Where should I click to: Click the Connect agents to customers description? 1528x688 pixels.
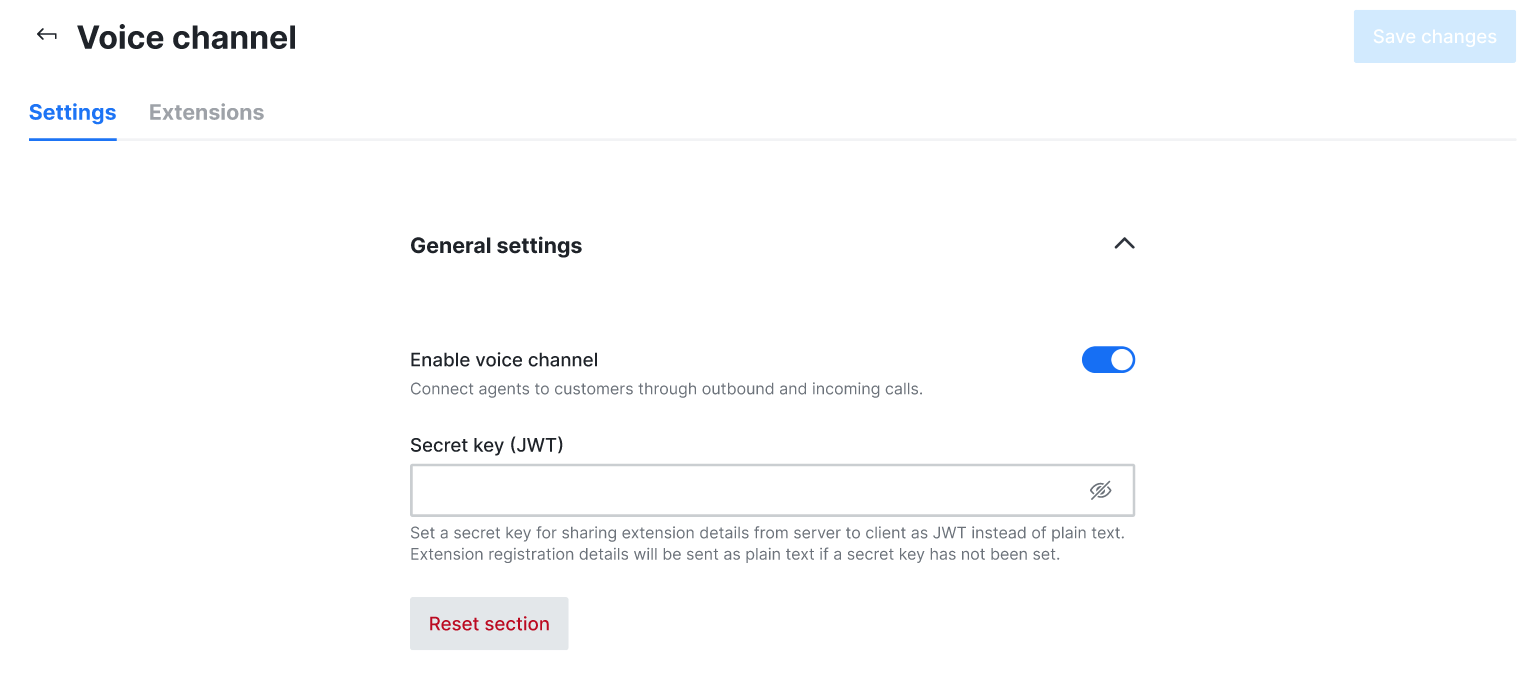[x=666, y=389]
